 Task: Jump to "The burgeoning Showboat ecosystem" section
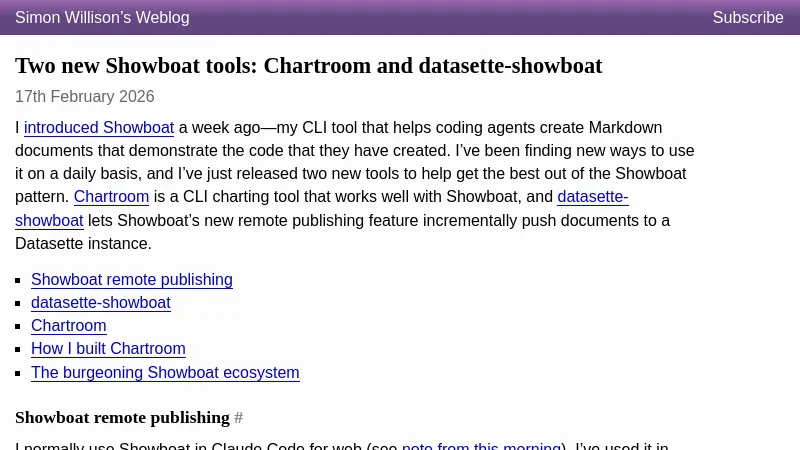[165, 373]
